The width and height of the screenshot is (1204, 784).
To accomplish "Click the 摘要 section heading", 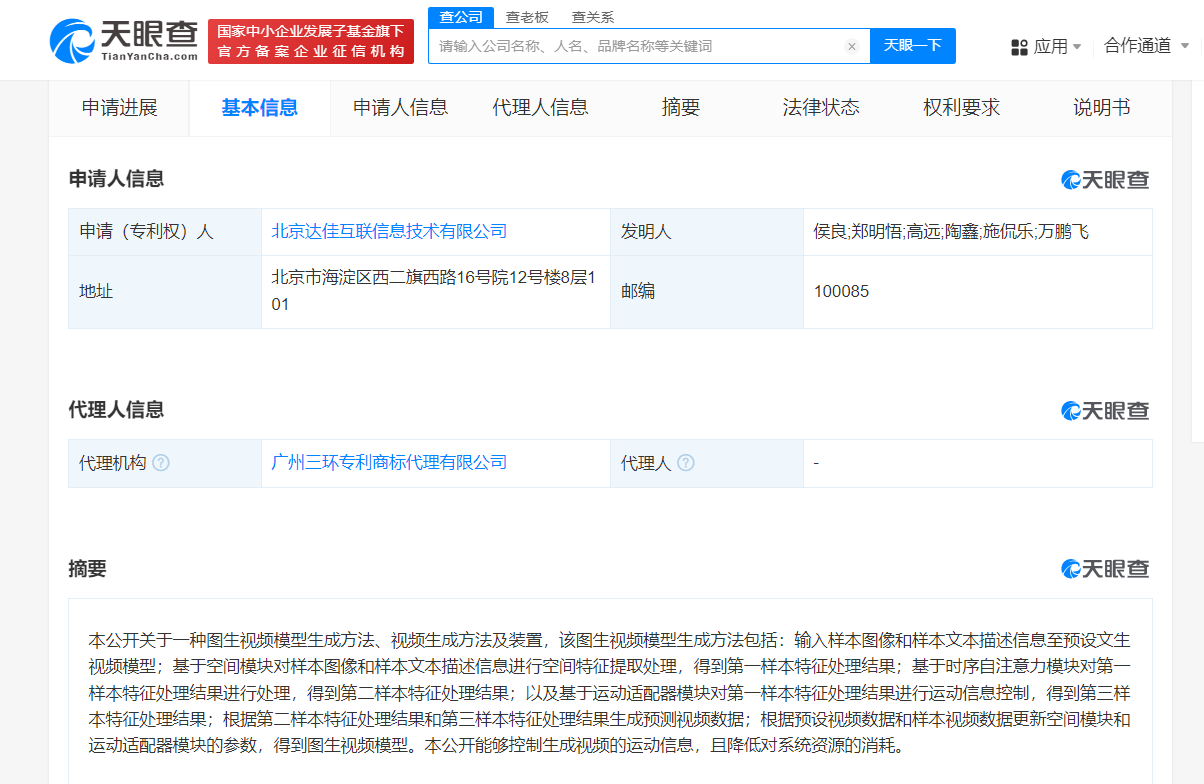I will pos(87,570).
